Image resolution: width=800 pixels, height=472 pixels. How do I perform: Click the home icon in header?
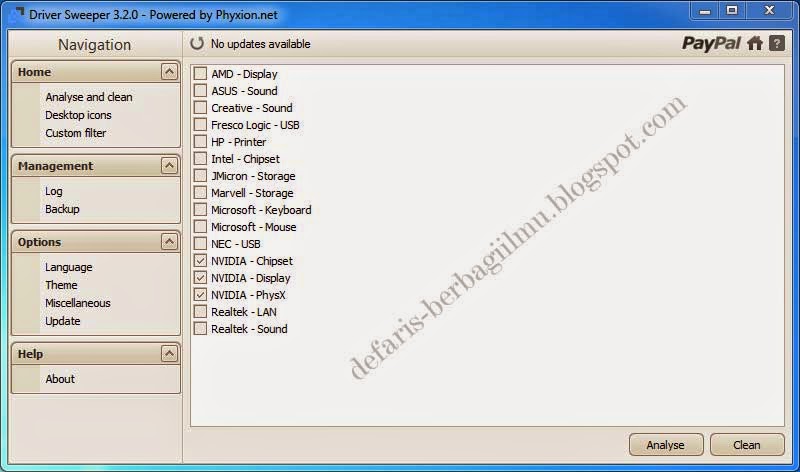tap(755, 43)
